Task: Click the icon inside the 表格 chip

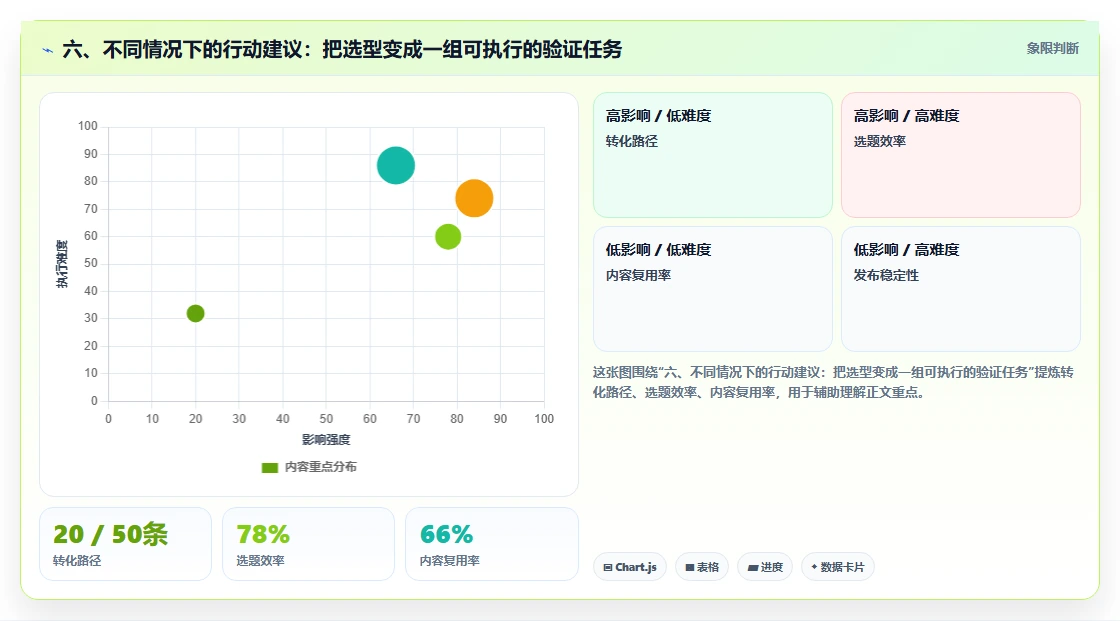Action: 690,567
